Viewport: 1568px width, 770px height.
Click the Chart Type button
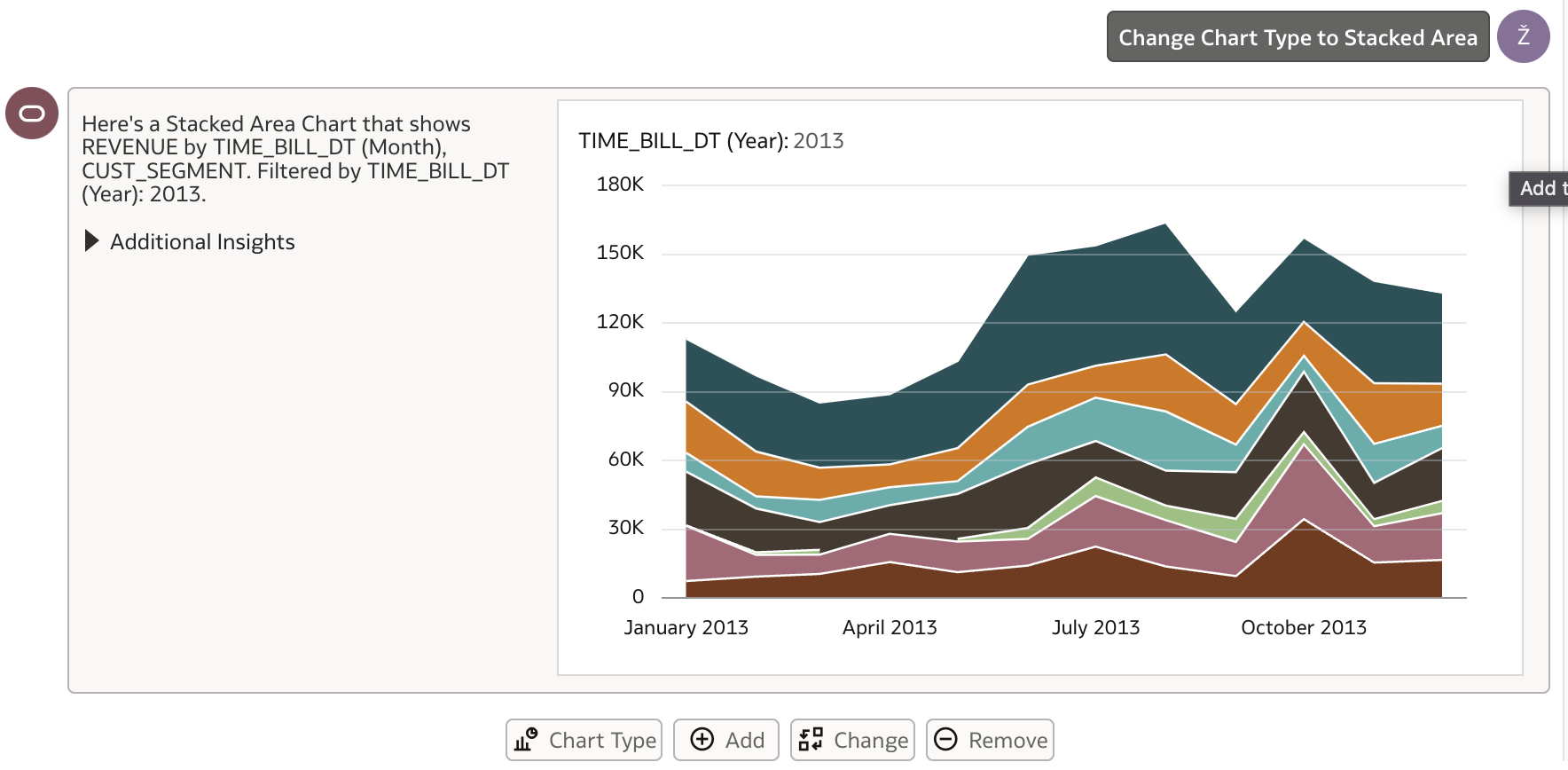584,740
